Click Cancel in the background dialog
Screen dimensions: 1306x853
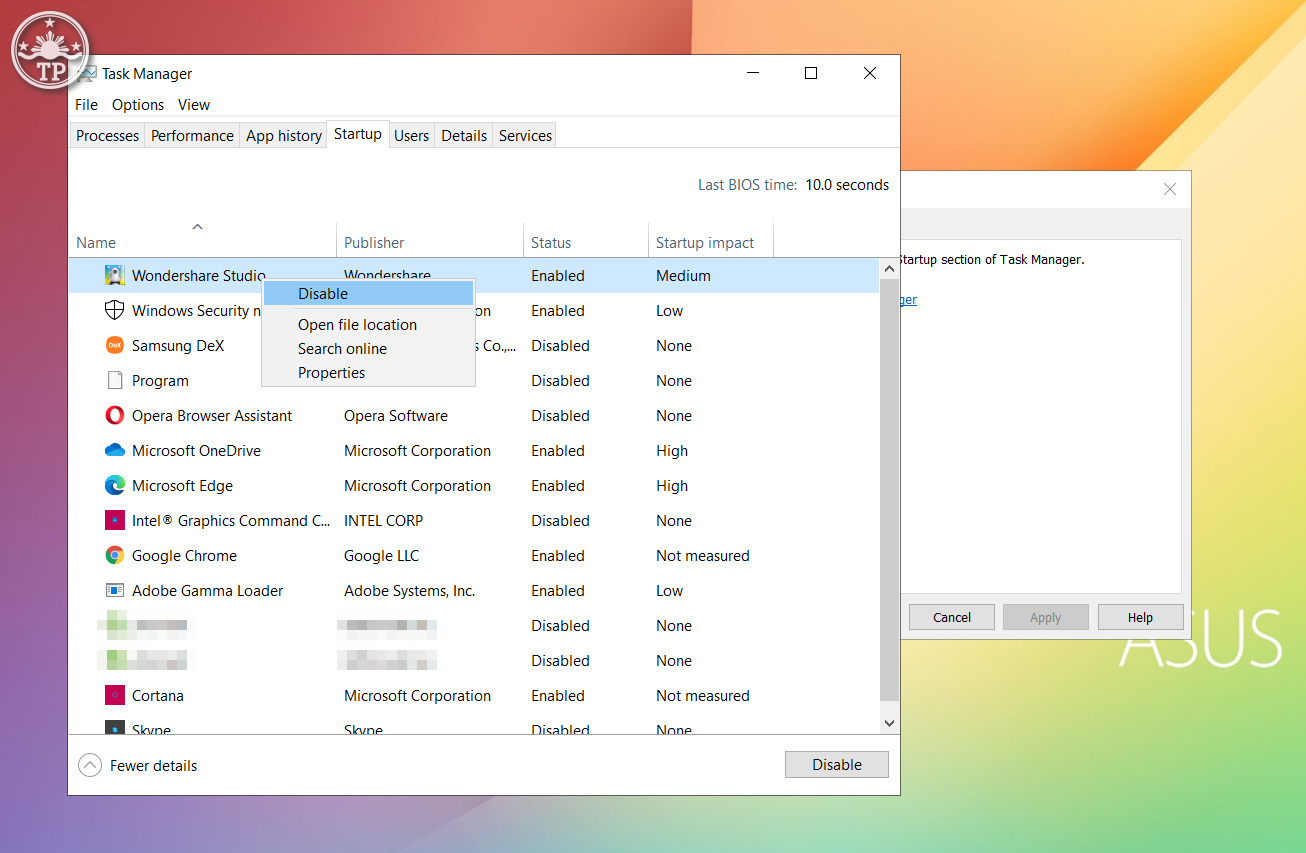(x=952, y=617)
